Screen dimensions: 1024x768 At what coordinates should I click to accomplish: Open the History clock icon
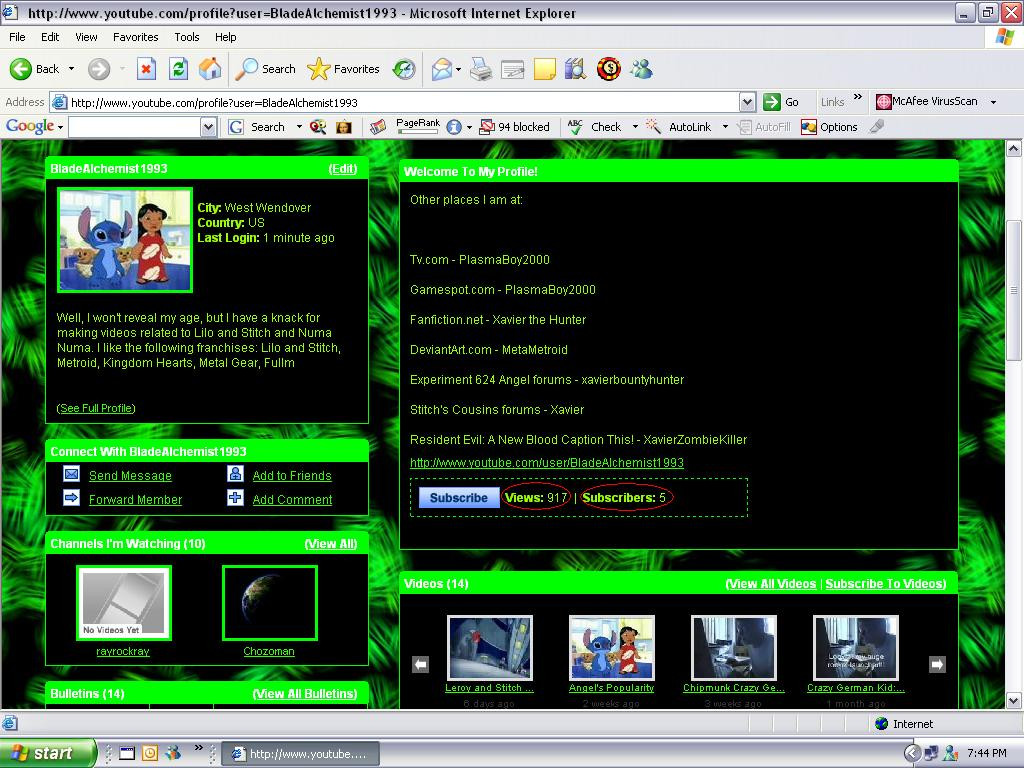coord(404,69)
